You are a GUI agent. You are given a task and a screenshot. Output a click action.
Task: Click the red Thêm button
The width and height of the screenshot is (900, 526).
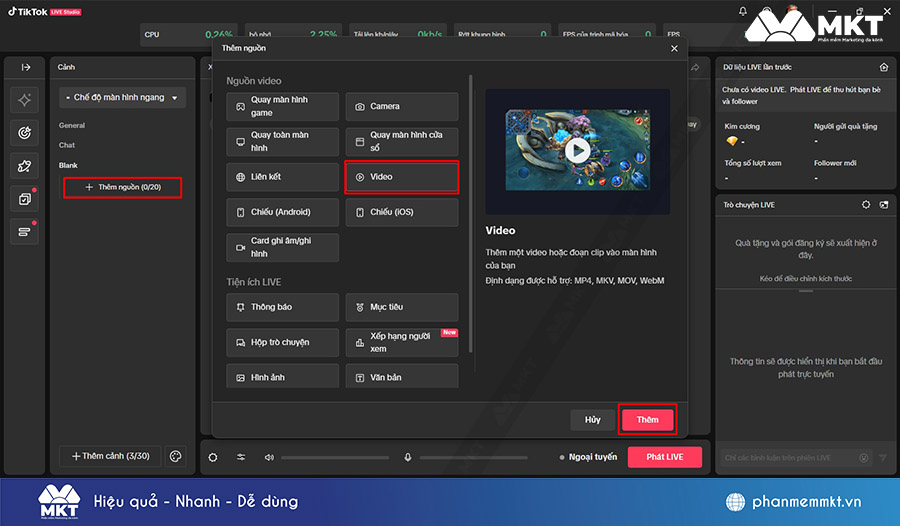click(647, 420)
